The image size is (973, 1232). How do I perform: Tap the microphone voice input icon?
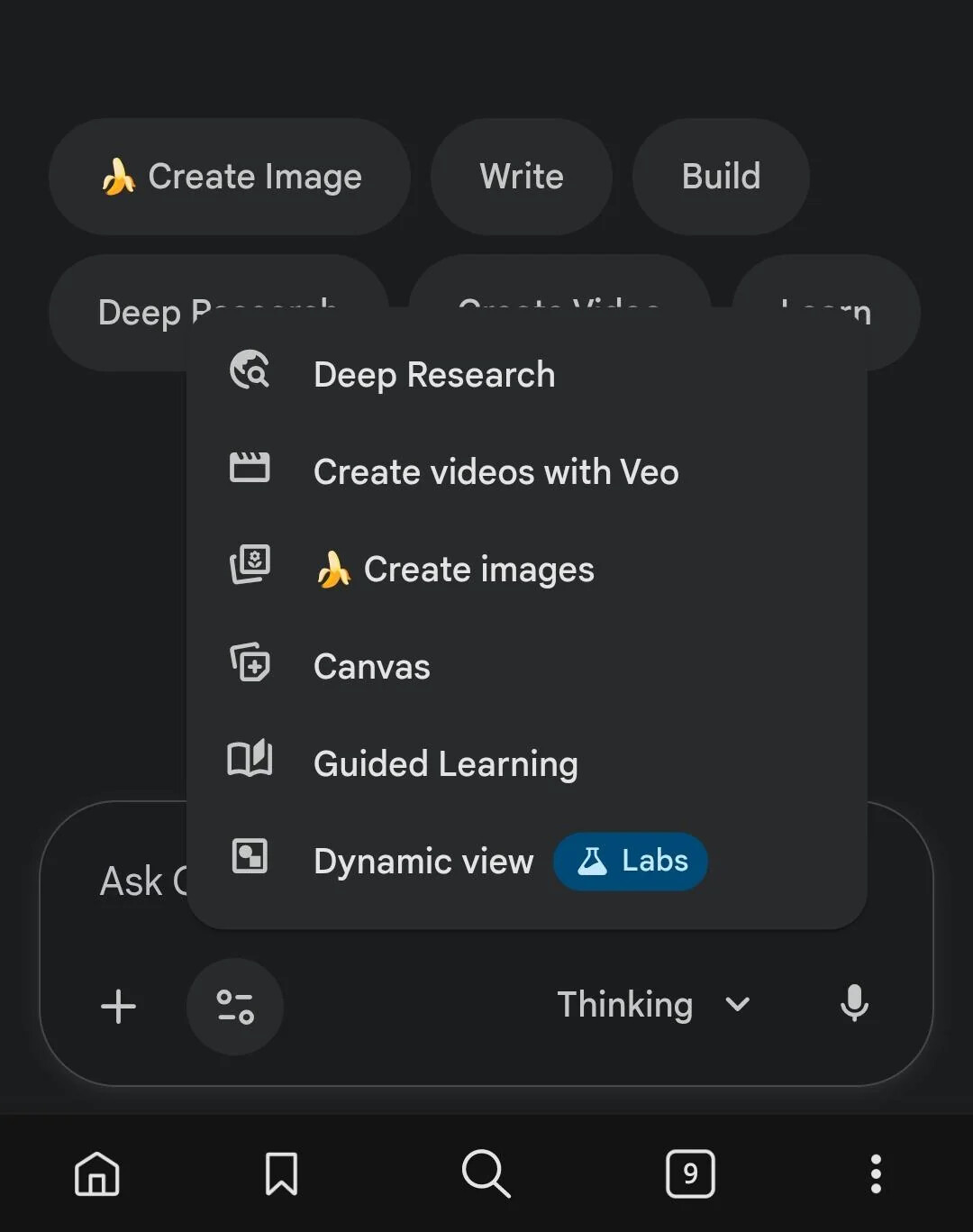(x=853, y=1003)
